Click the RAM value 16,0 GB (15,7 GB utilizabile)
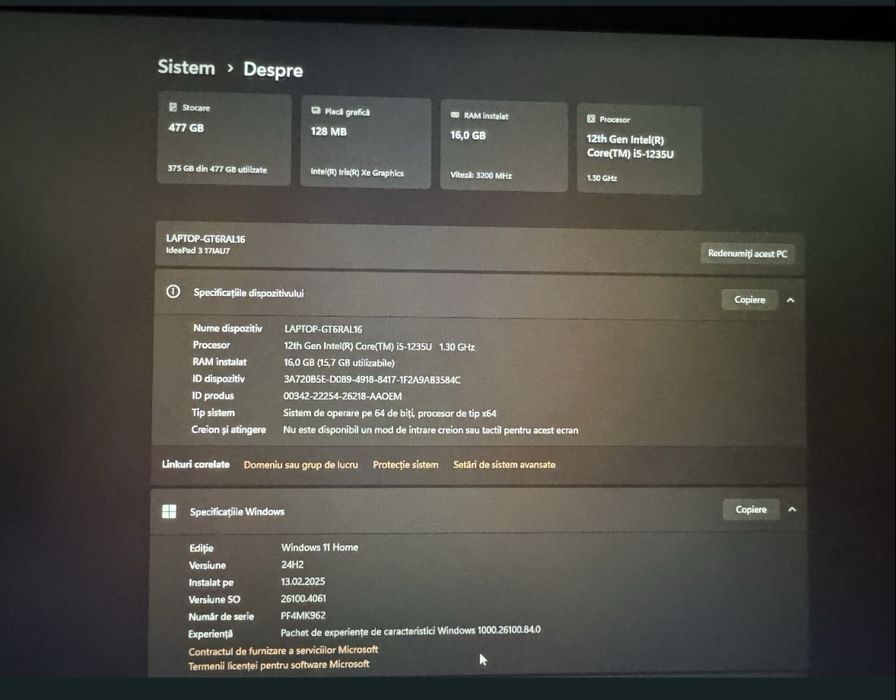The width and height of the screenshot is (896, 700). pos(339,363)
